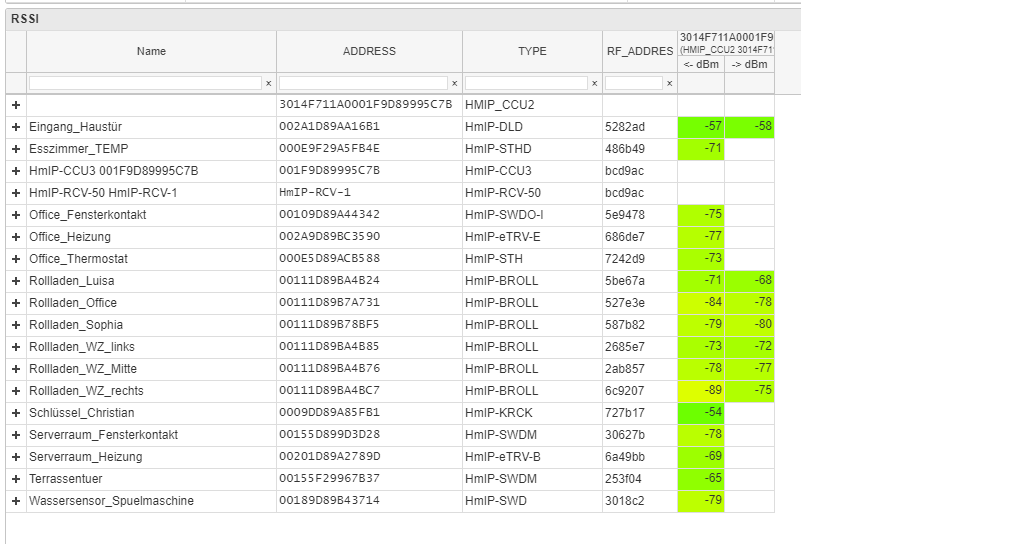Sort by the '<- dBm' column header
The image size is (1019, 544).
(x=701, y=64)
